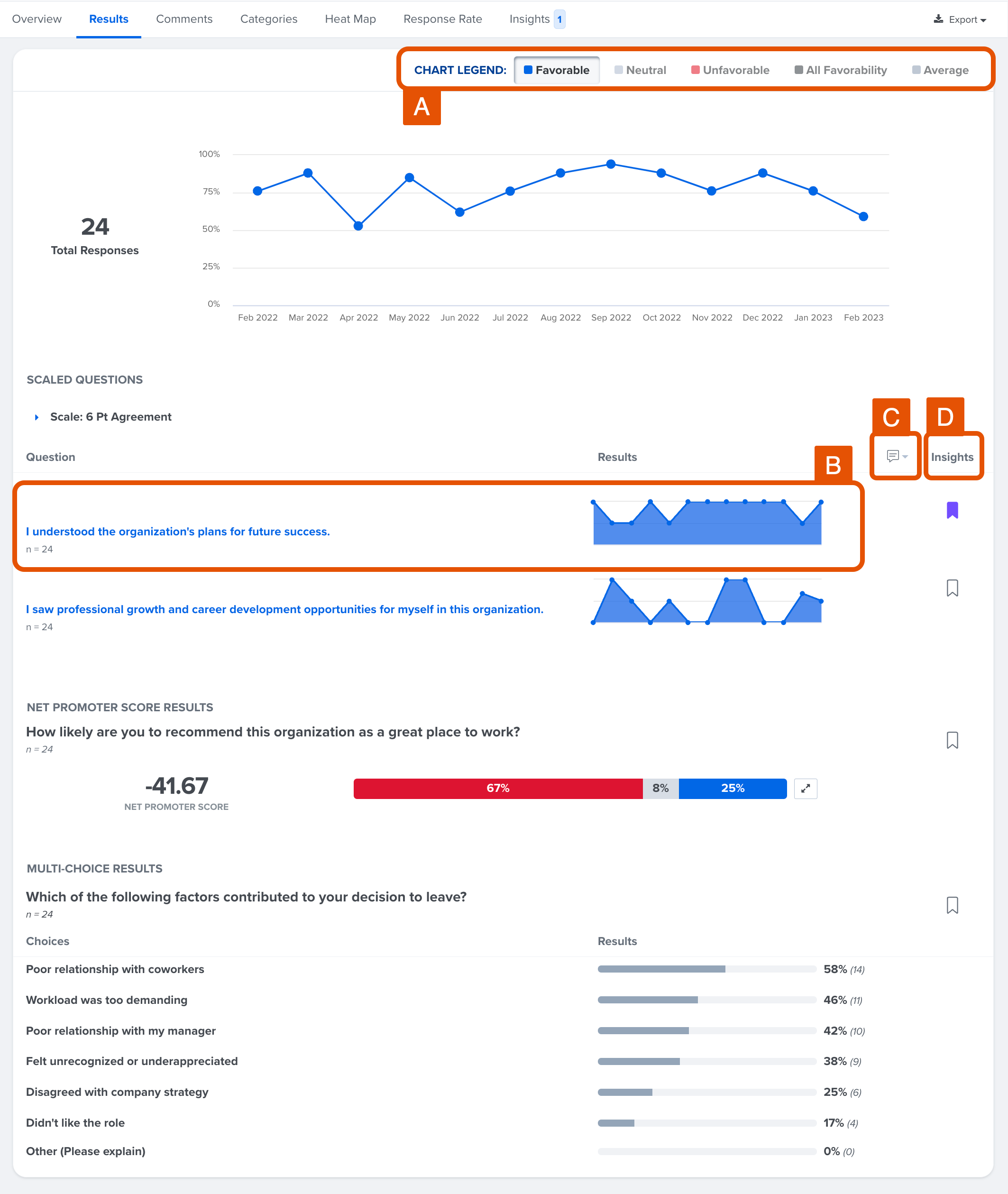Click the Insights notification badge
1008x1194 pixels.
[559, 19]
